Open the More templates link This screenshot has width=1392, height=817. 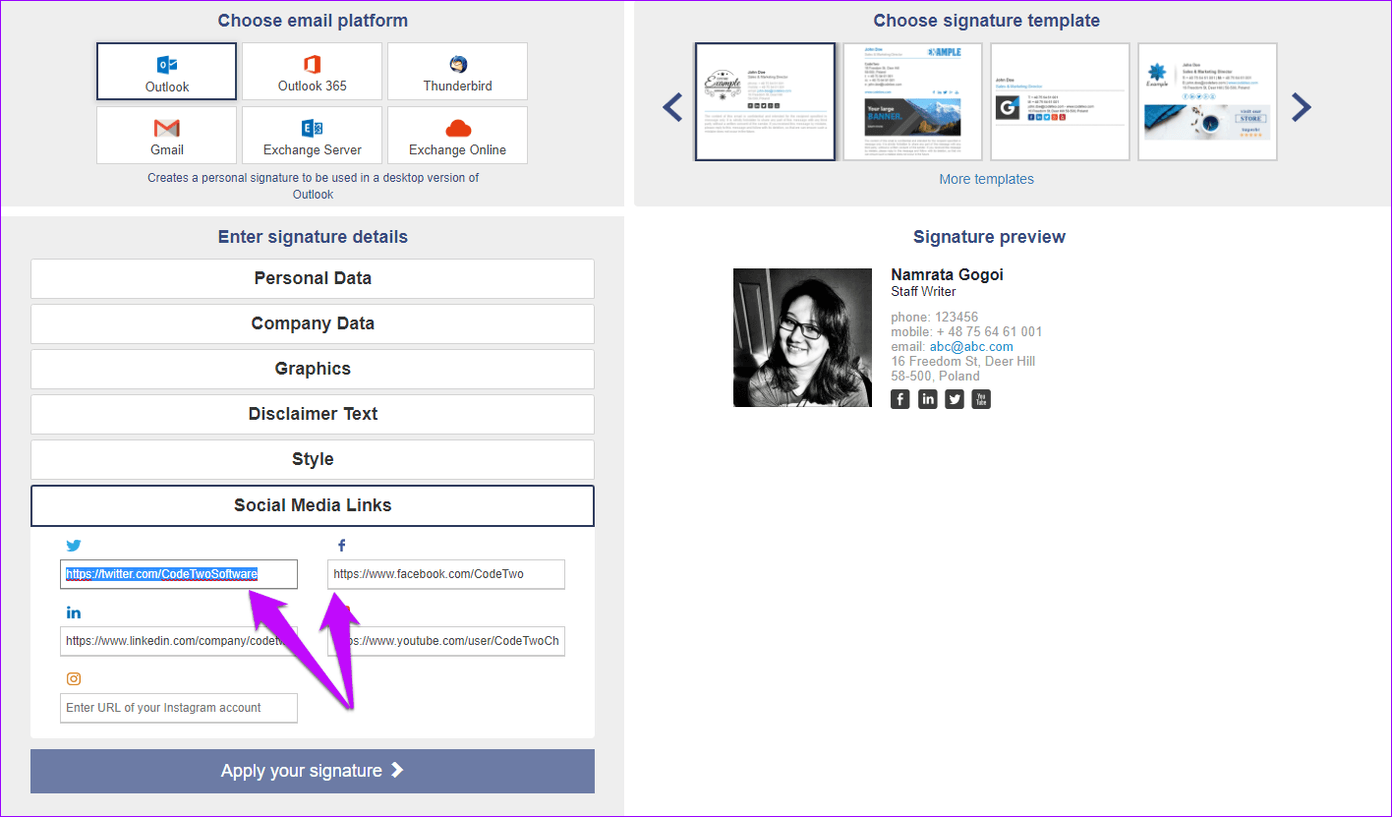click(x=986, y=179)
